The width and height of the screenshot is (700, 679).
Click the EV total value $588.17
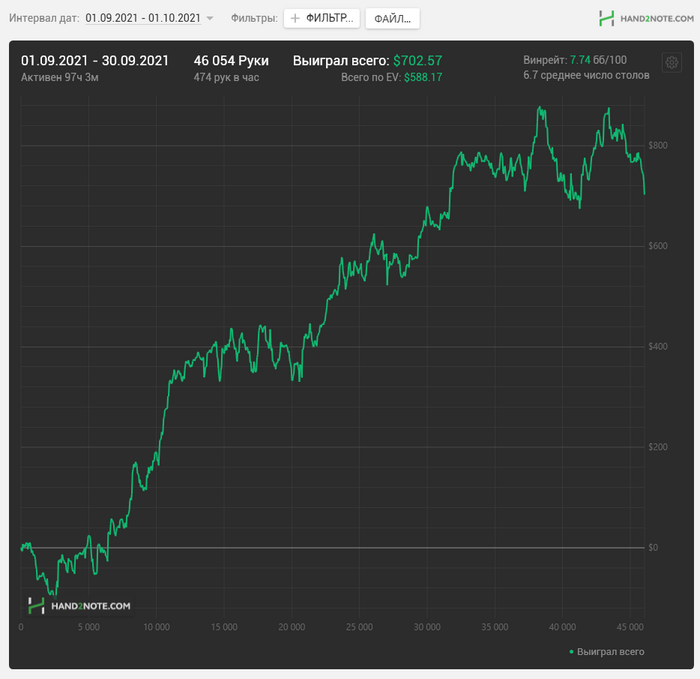423,77
